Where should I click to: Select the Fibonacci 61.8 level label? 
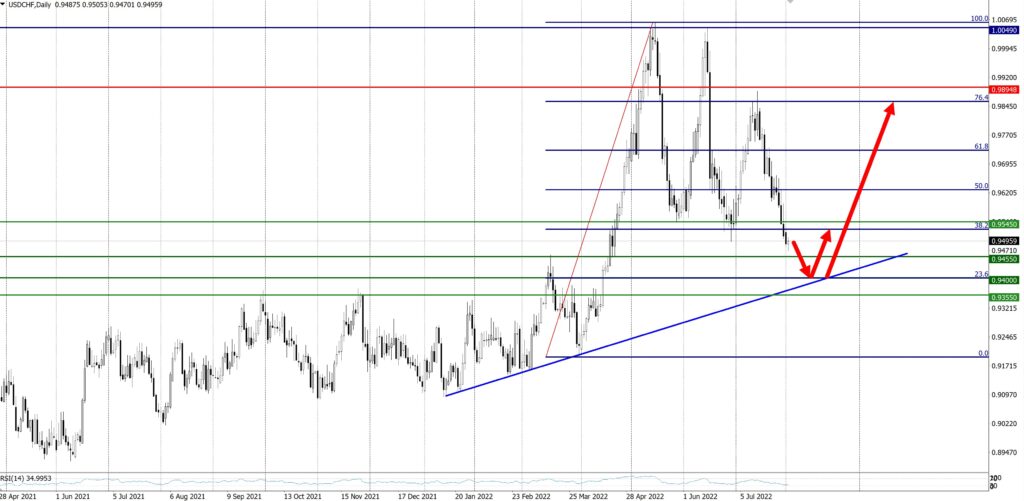point(981,146)
